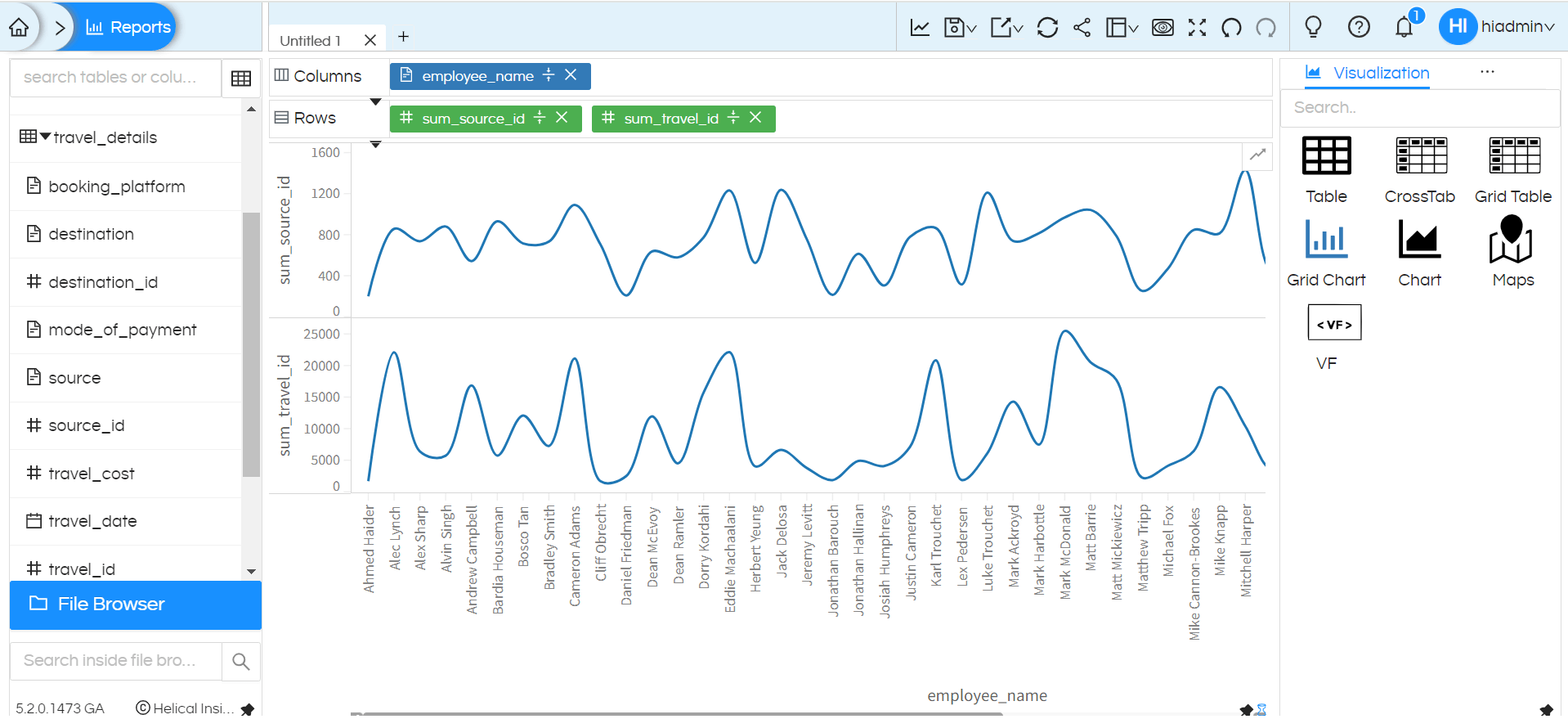1568x719 pixels.
Task: Switch to the Untitled 1 tab
Action: 310,40
